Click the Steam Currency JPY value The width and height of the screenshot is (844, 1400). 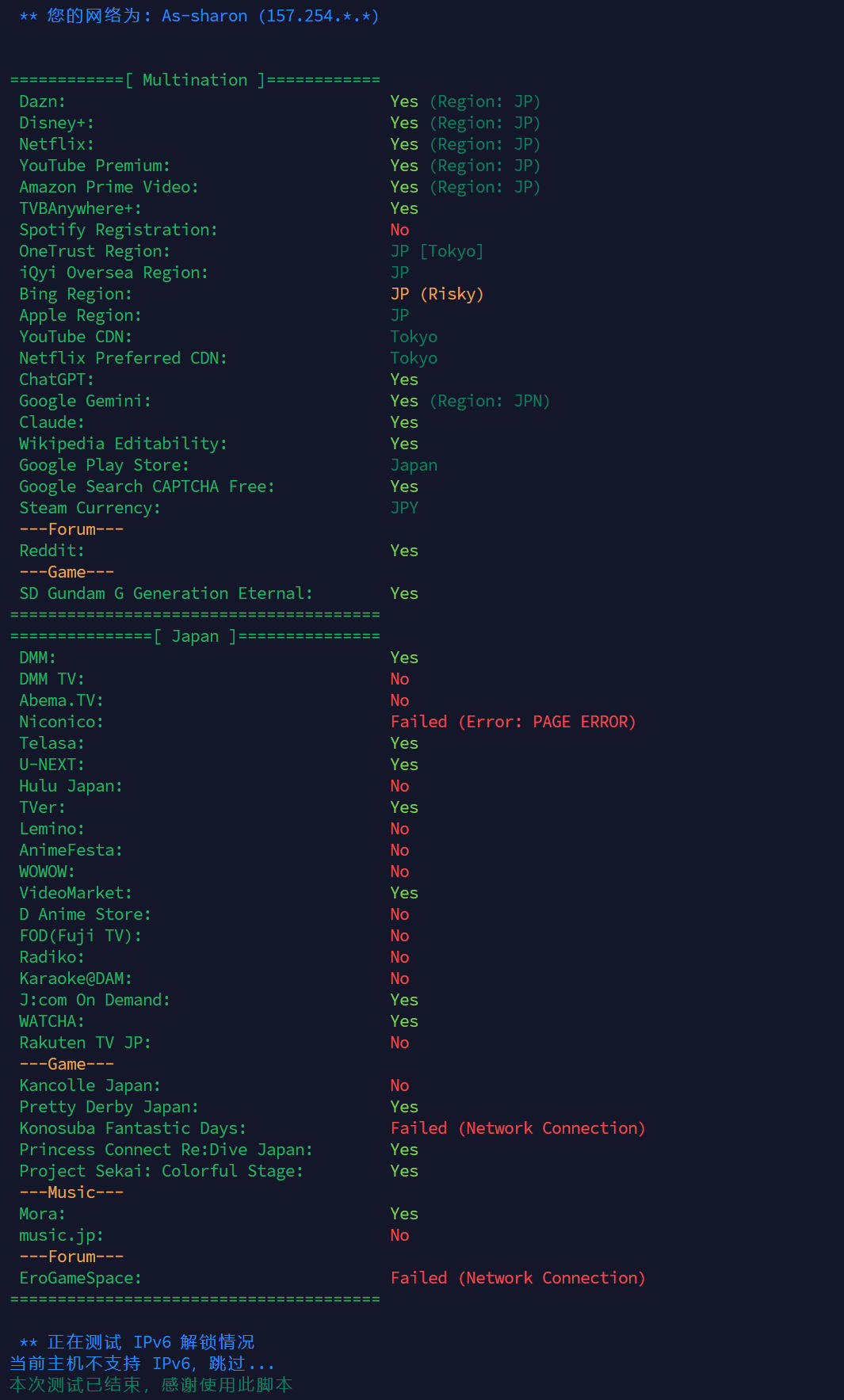404,508
